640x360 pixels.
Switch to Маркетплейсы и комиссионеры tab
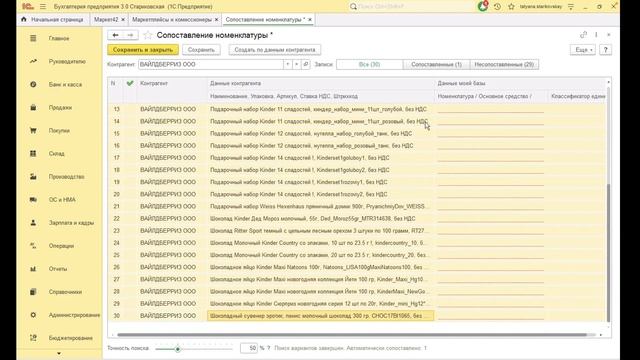(x=172, y=19)
